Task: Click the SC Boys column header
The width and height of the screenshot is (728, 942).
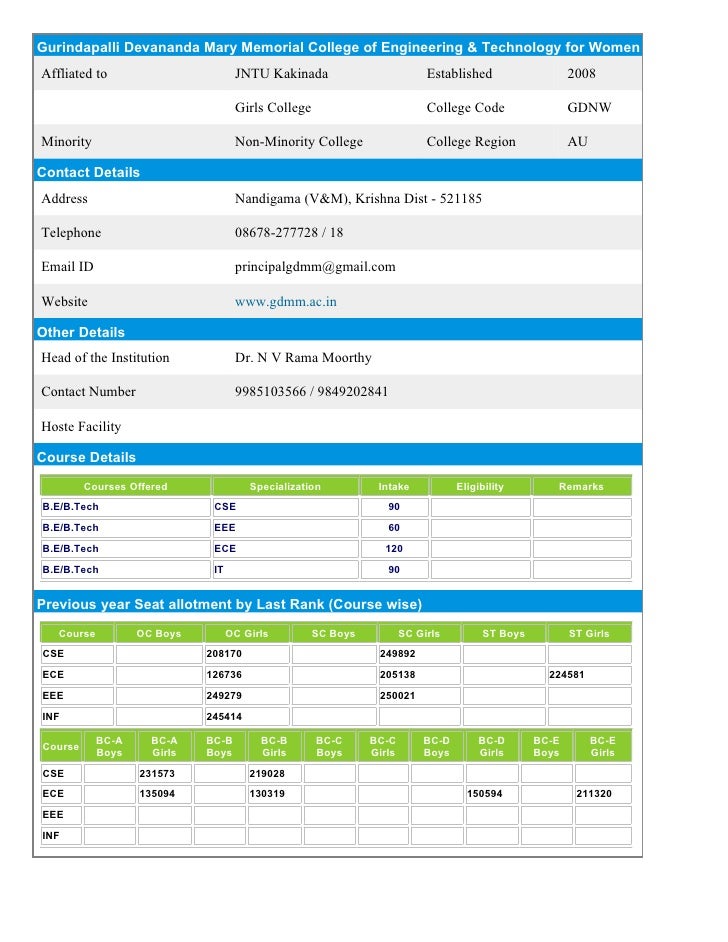Action: tap(333, 633)
